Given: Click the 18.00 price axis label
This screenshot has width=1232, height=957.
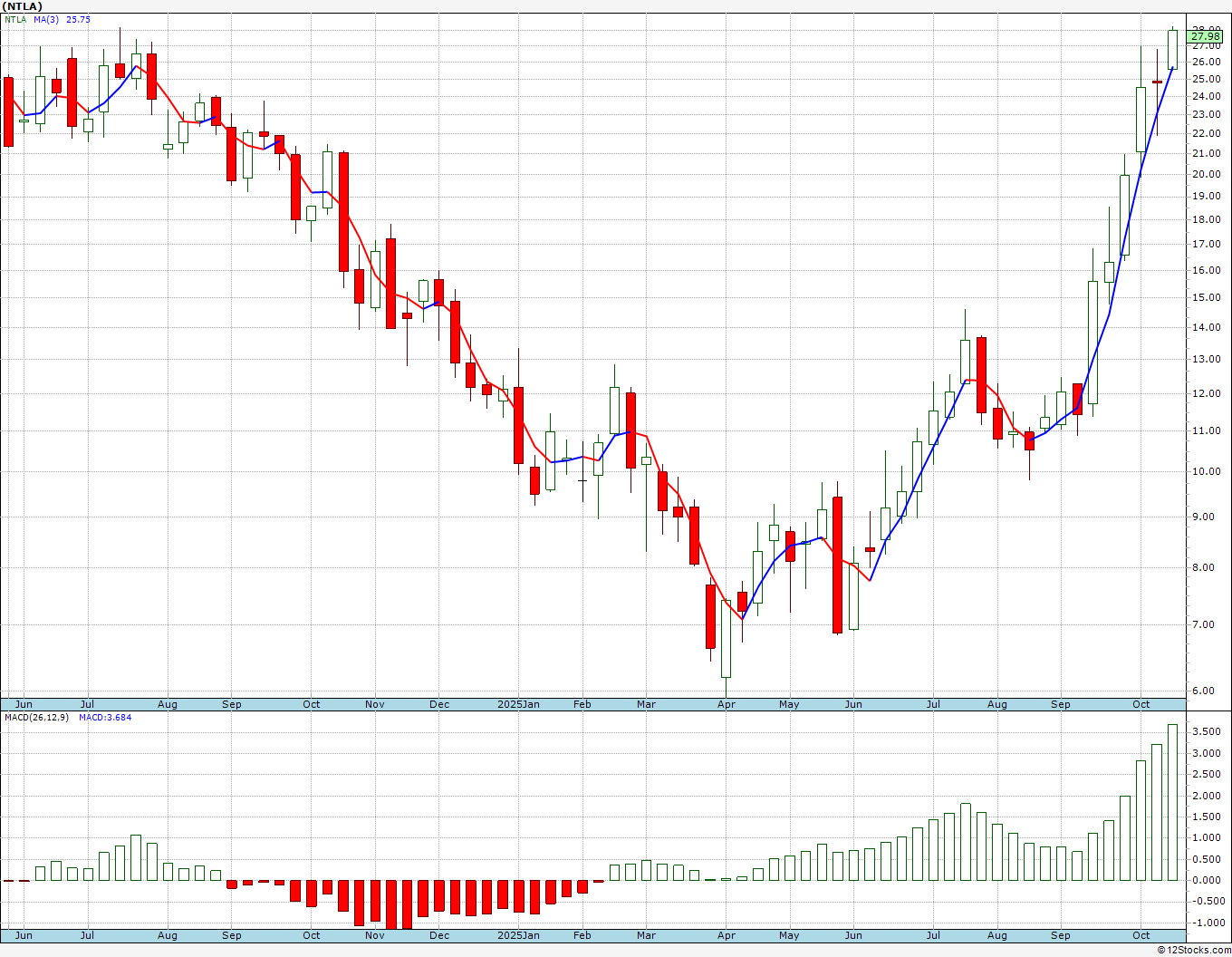Looking at the screenshot, I should [x=1206, y=219].
